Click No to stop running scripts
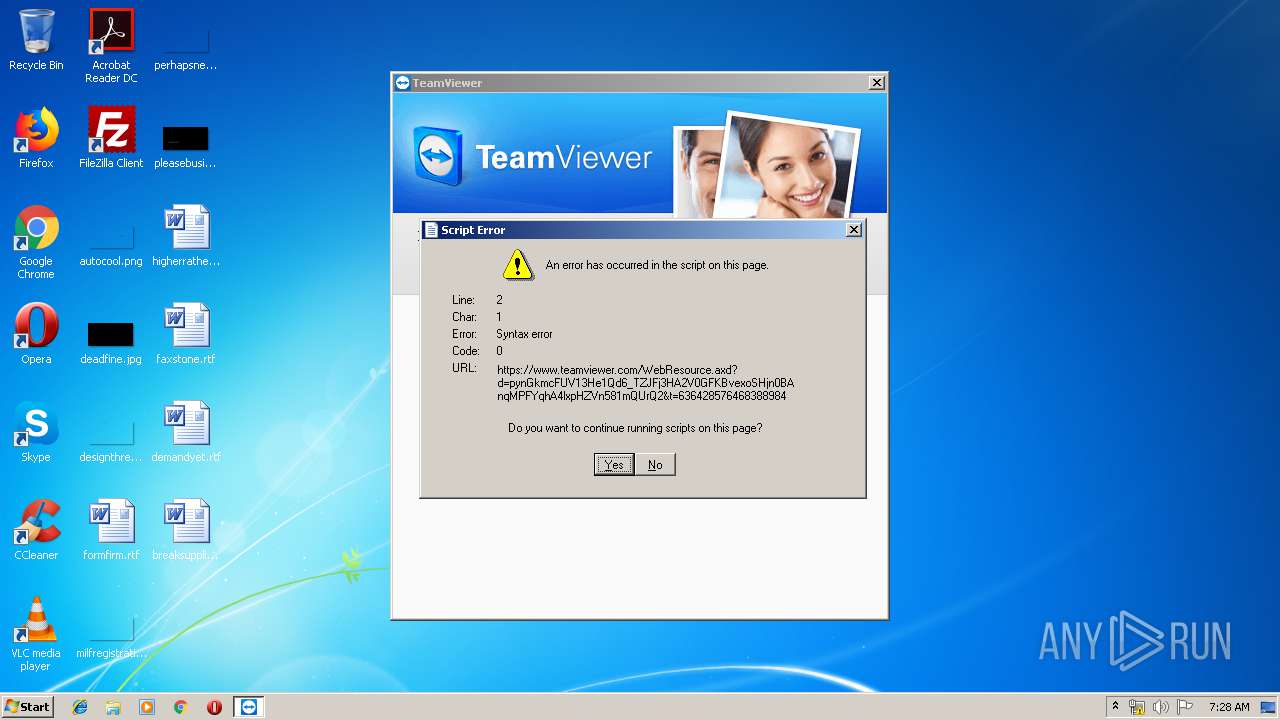The image size is (1280, 720). tap(655, 464)
